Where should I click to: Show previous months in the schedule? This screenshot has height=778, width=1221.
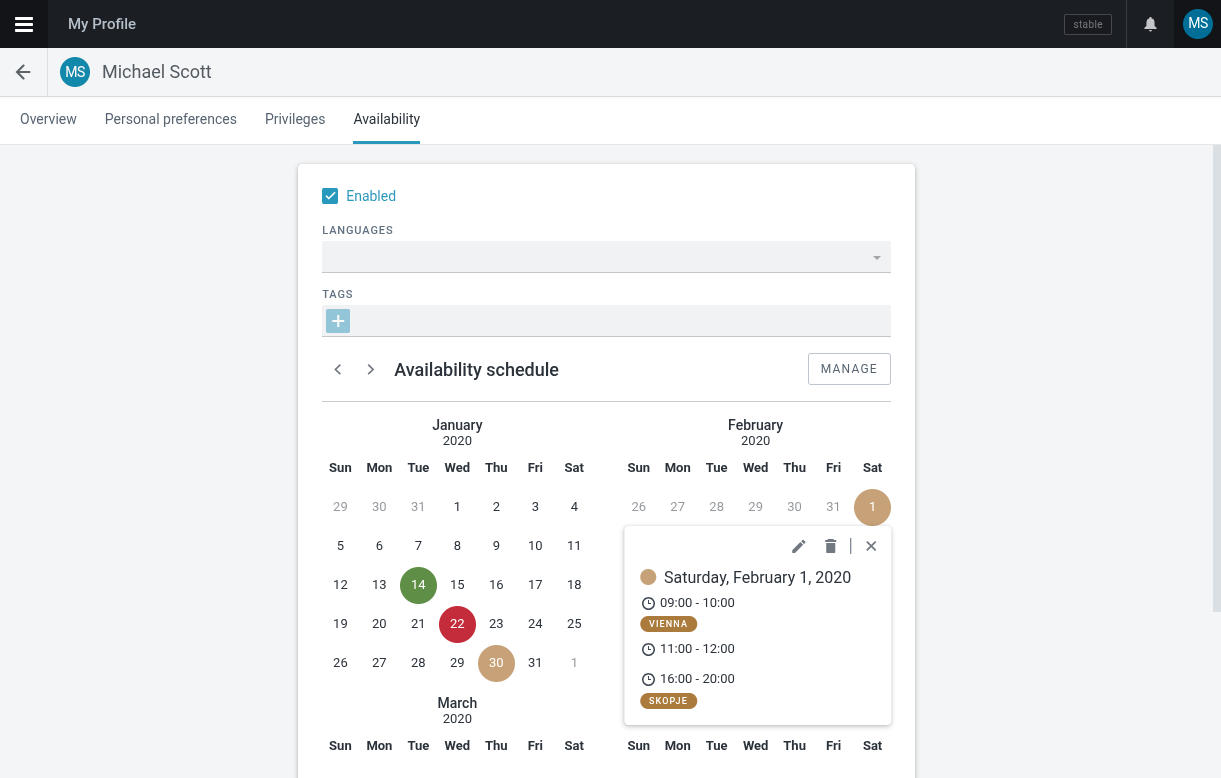point(338,369)
